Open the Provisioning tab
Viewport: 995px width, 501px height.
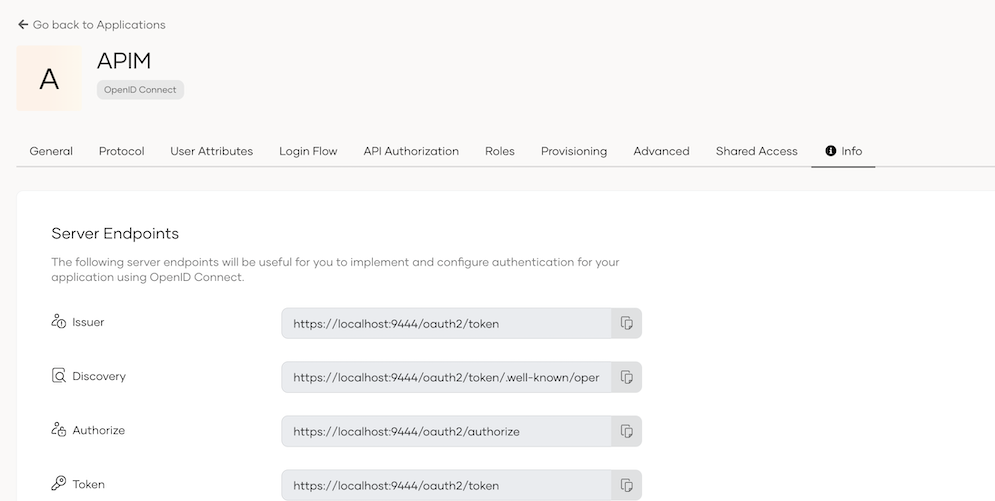[x=574, y=151]
